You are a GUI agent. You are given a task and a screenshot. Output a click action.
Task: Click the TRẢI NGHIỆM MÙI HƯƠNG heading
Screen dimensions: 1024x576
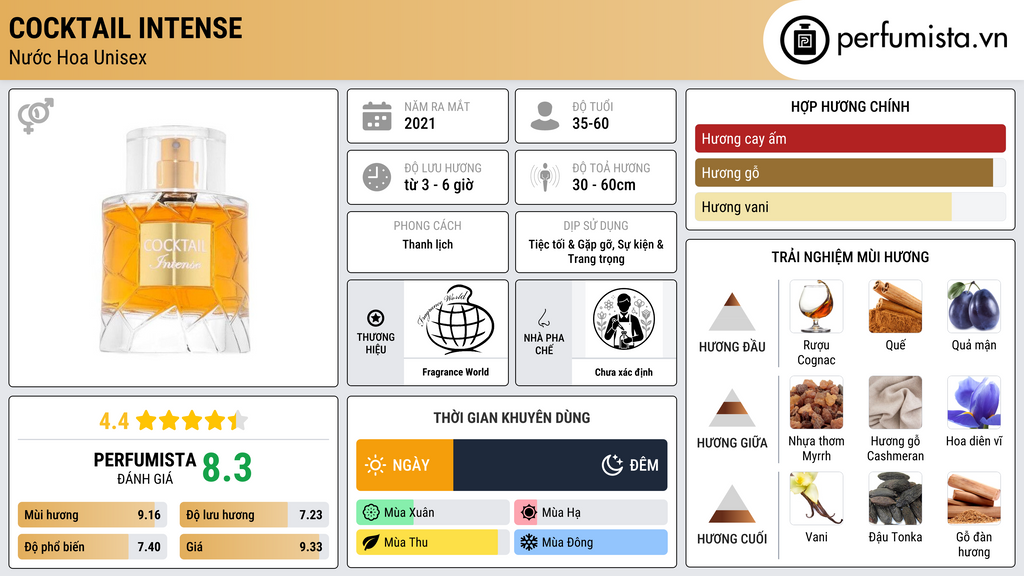click(850, 257)
